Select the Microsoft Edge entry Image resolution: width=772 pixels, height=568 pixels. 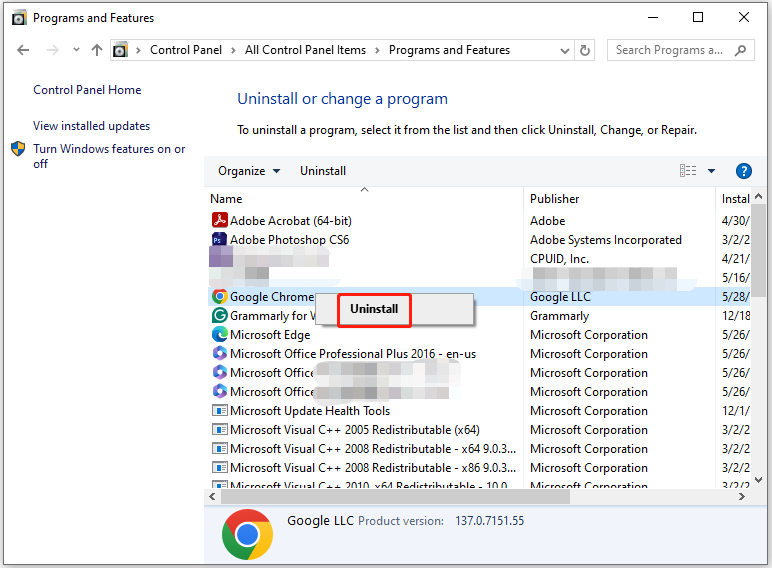pyautogui.click(x=477, y=335)
